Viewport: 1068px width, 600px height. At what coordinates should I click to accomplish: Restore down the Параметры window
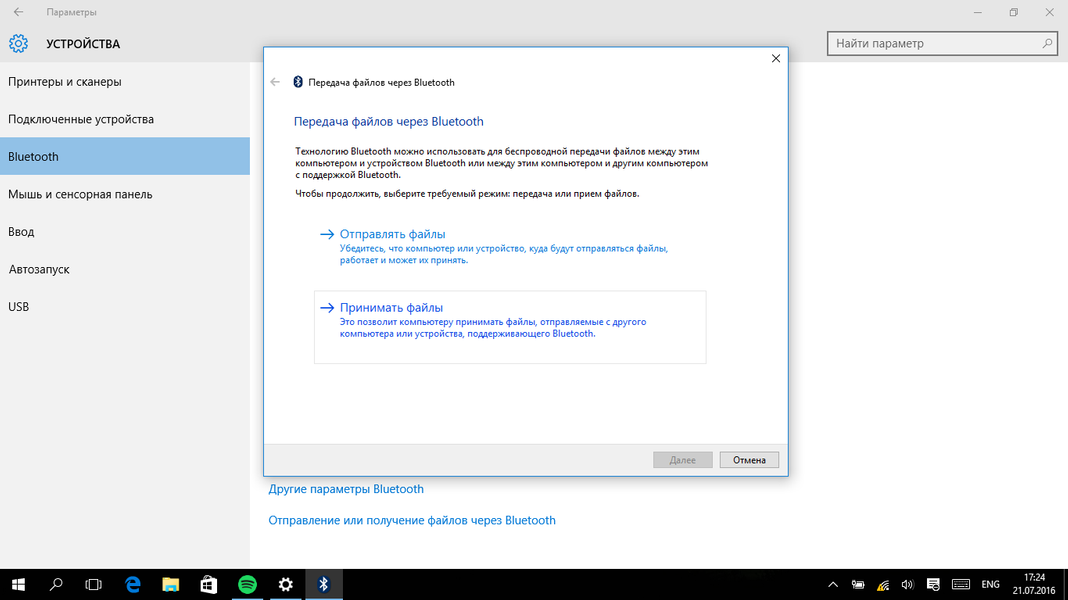pyautogui.click(x=1014, y=12)
